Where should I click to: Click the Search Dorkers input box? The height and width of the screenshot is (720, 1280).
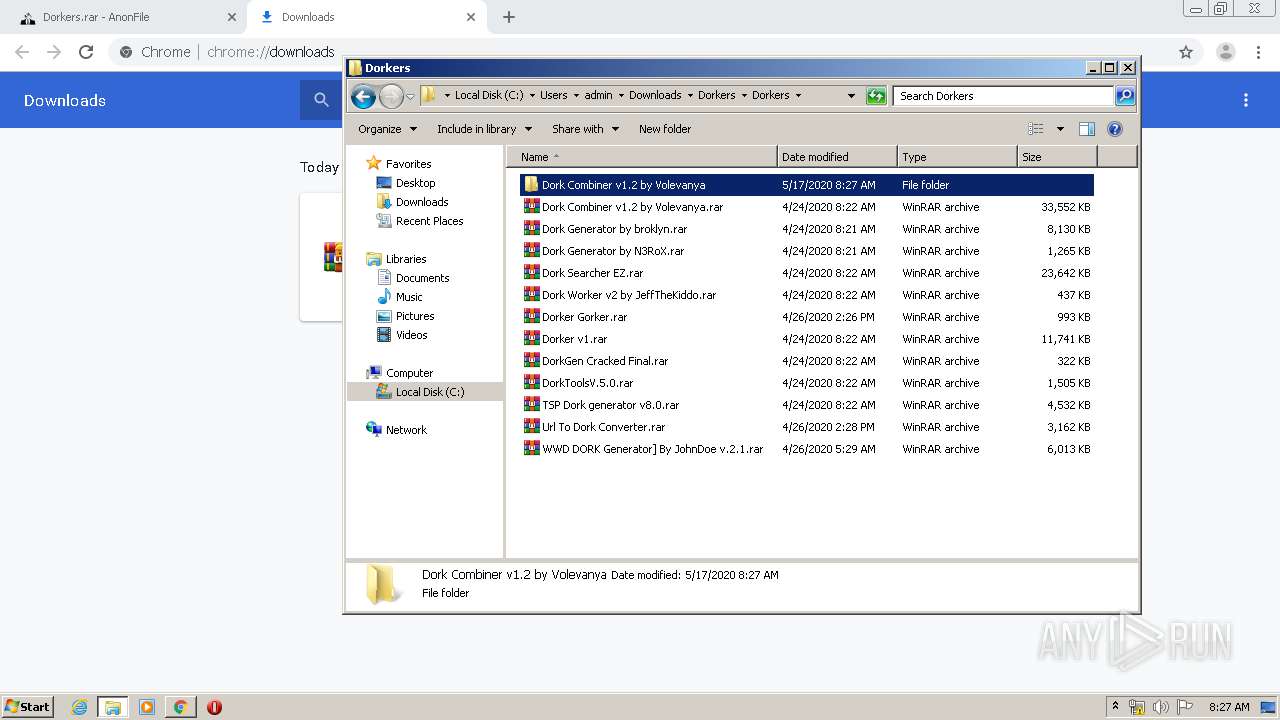1003,96
